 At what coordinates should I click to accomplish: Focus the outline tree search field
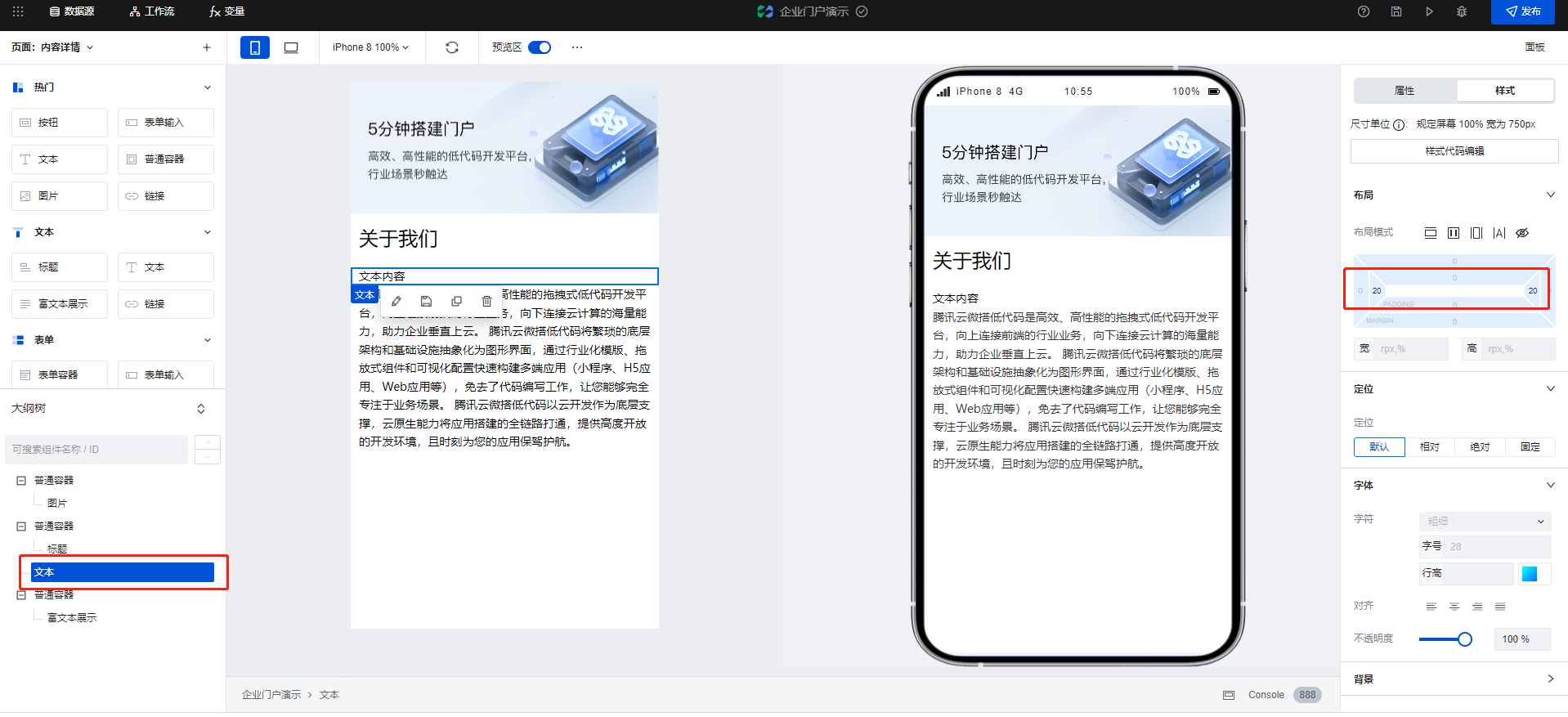(96, 450)
